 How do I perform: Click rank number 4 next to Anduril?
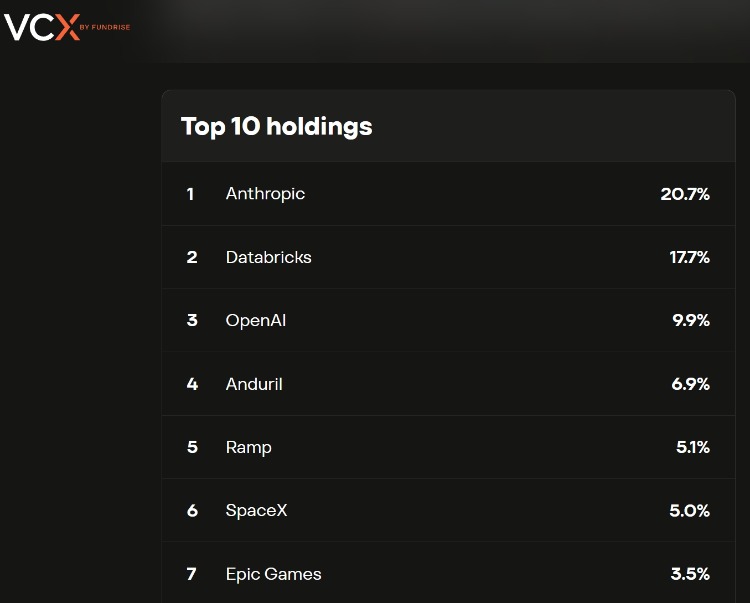[192, 384]
